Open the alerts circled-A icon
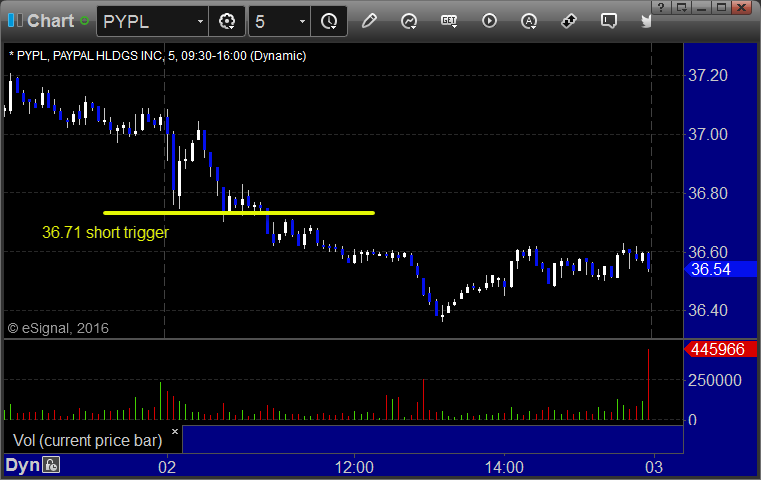Viewport: 761px width, 480px height. click(529, 21)
